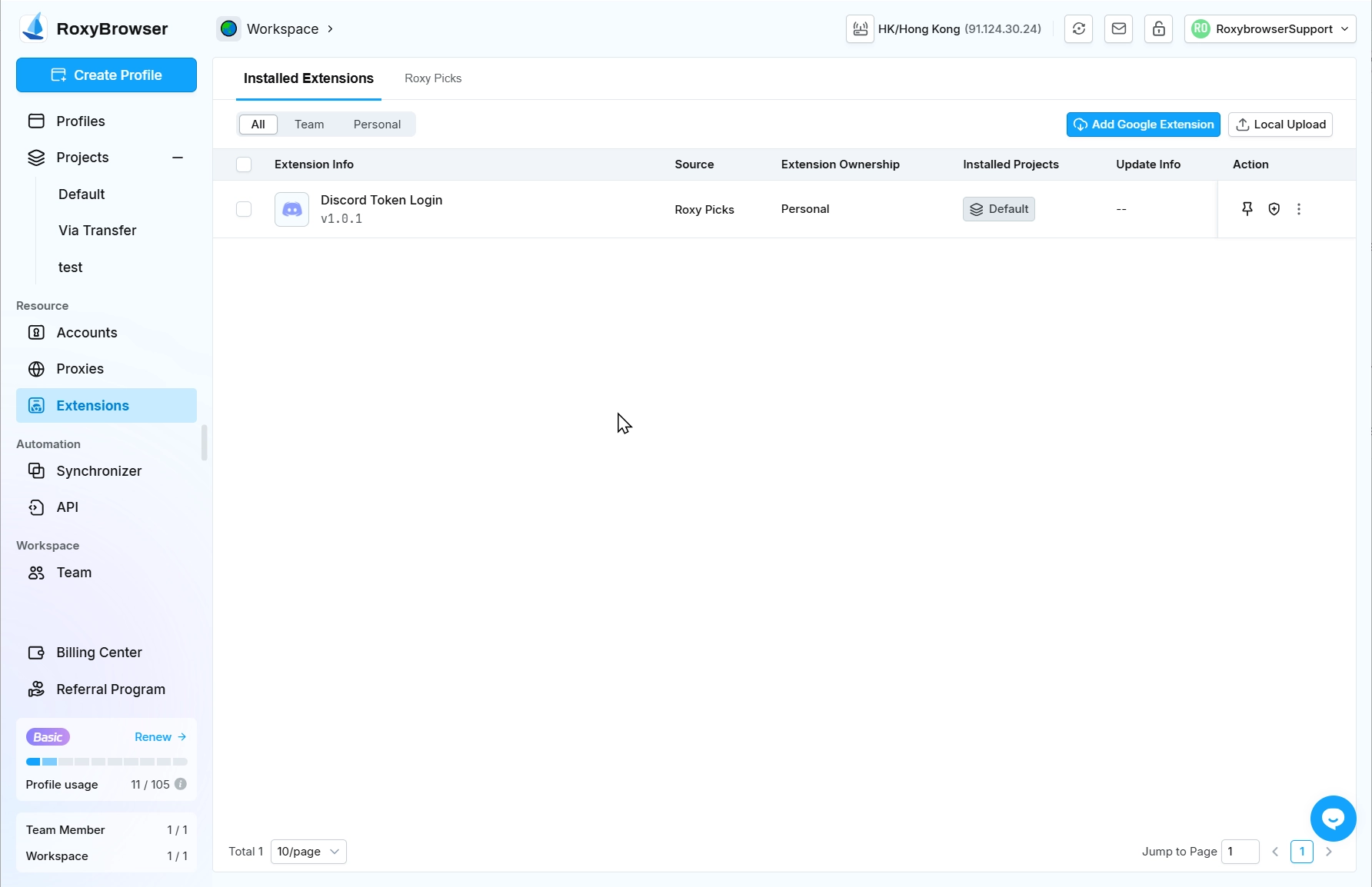This screenshot has height=887, width=1372.
Task: Click the shield icon in Action column
Action: (x=1274, y=209)
